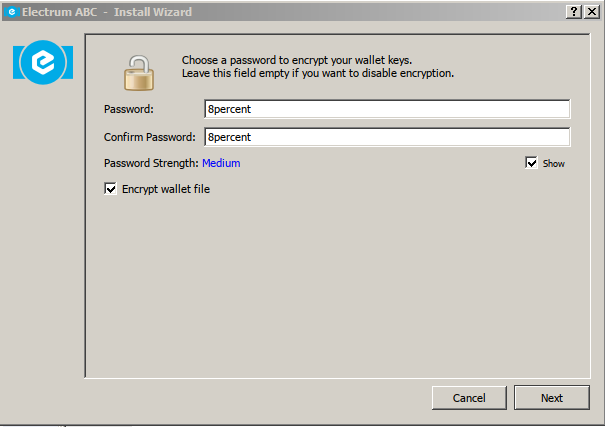Click the golden padlock icon
This screenshot has height=427, width=605.
(139, 73)
